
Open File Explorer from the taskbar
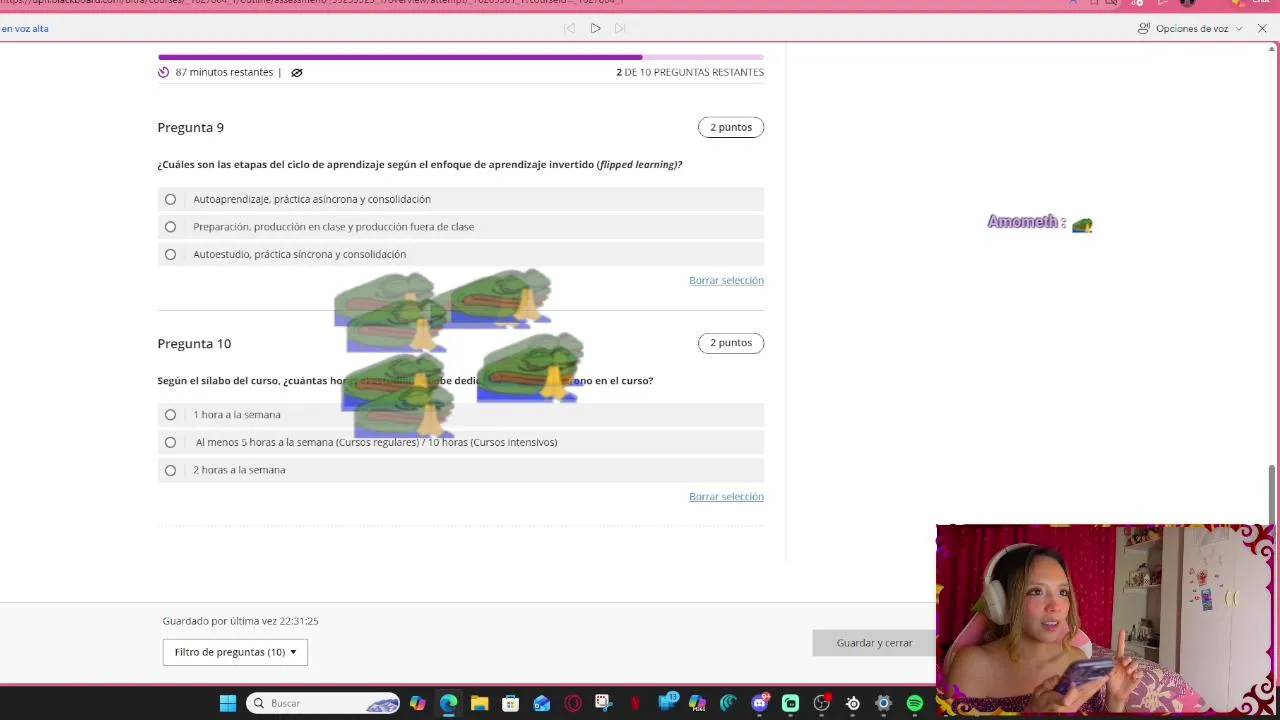[x=479, y=703]
